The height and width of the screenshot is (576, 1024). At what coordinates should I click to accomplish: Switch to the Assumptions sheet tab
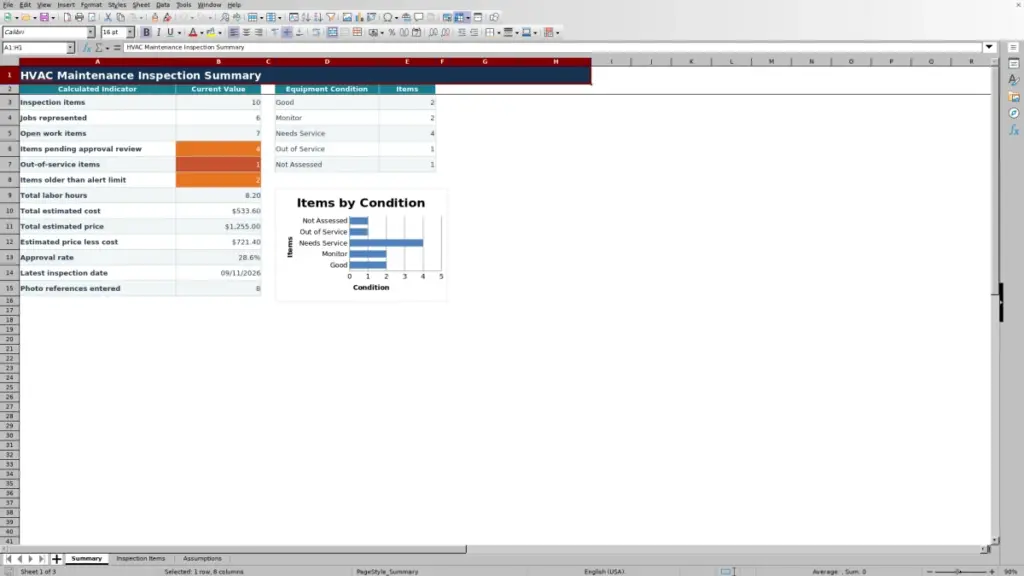point(202,559)
